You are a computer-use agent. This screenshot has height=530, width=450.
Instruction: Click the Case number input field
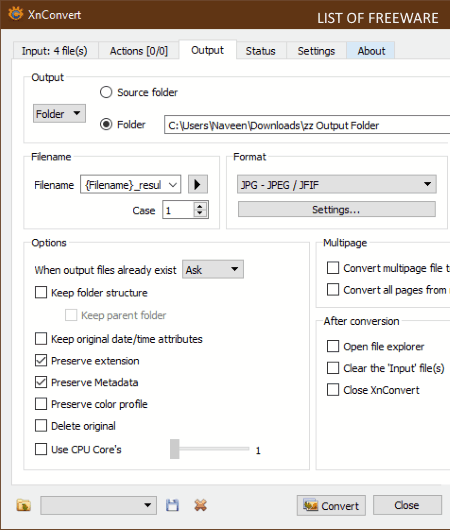click(178, 210)
